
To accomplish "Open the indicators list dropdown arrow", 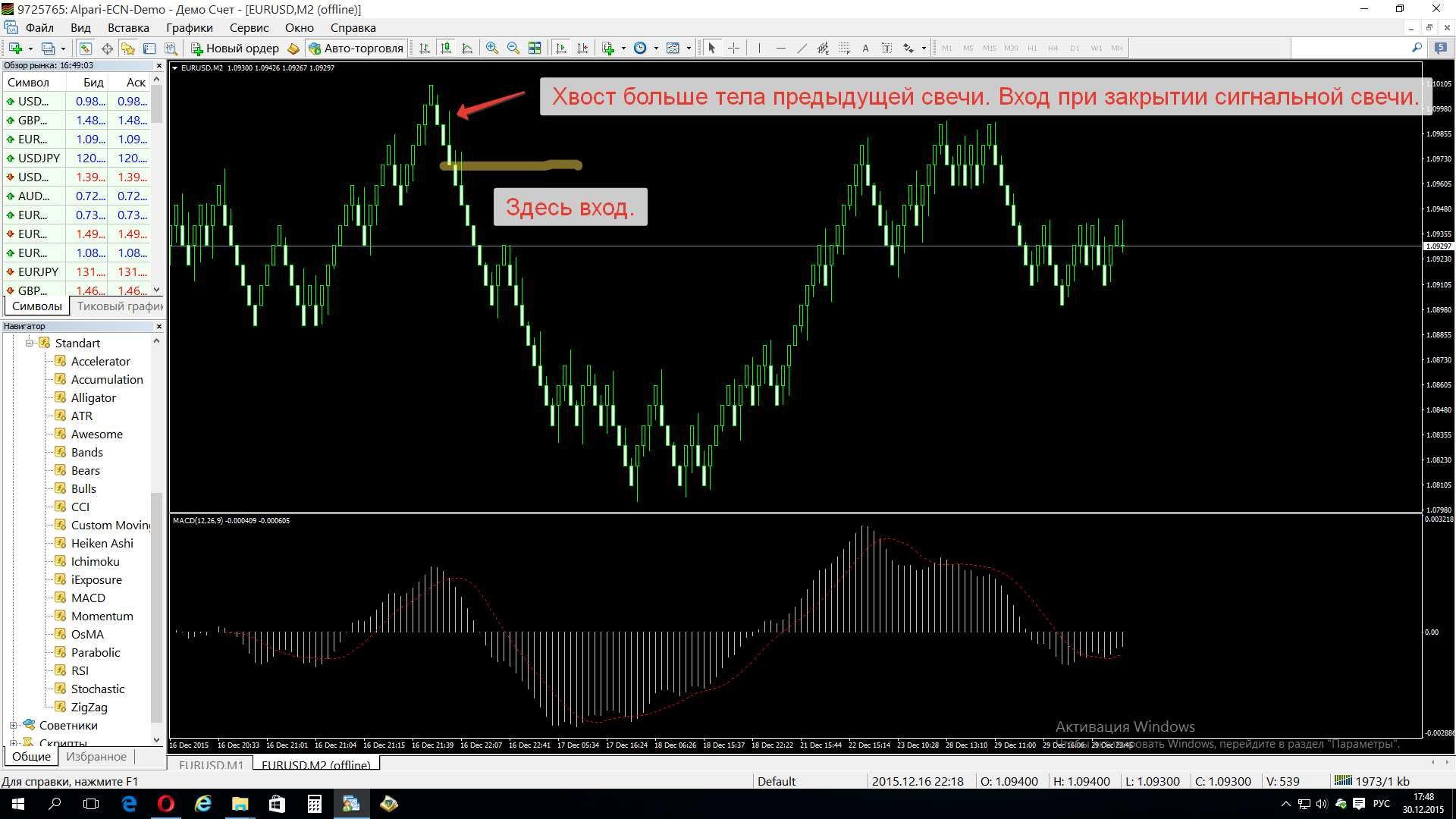I will pyautogui.click(x=623, y=48).
